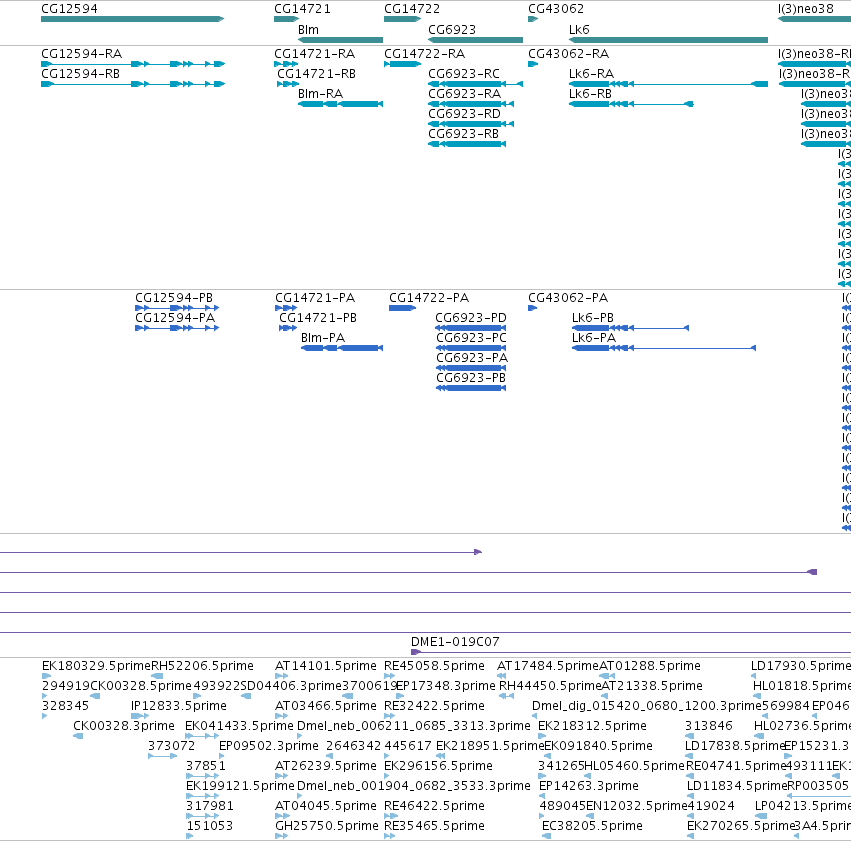Open EST RH52206.5prime

(x=202, y=666)
